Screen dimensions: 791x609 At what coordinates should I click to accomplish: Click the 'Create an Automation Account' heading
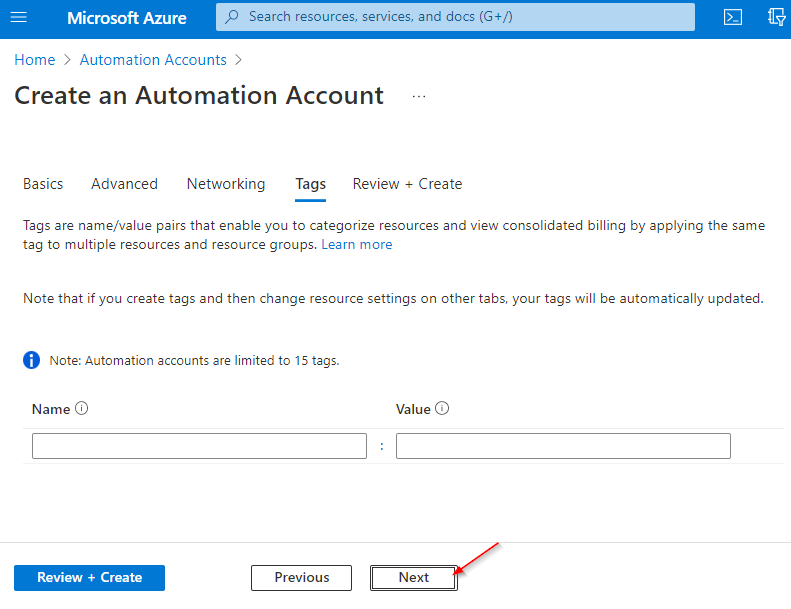(x=199, y=96)
